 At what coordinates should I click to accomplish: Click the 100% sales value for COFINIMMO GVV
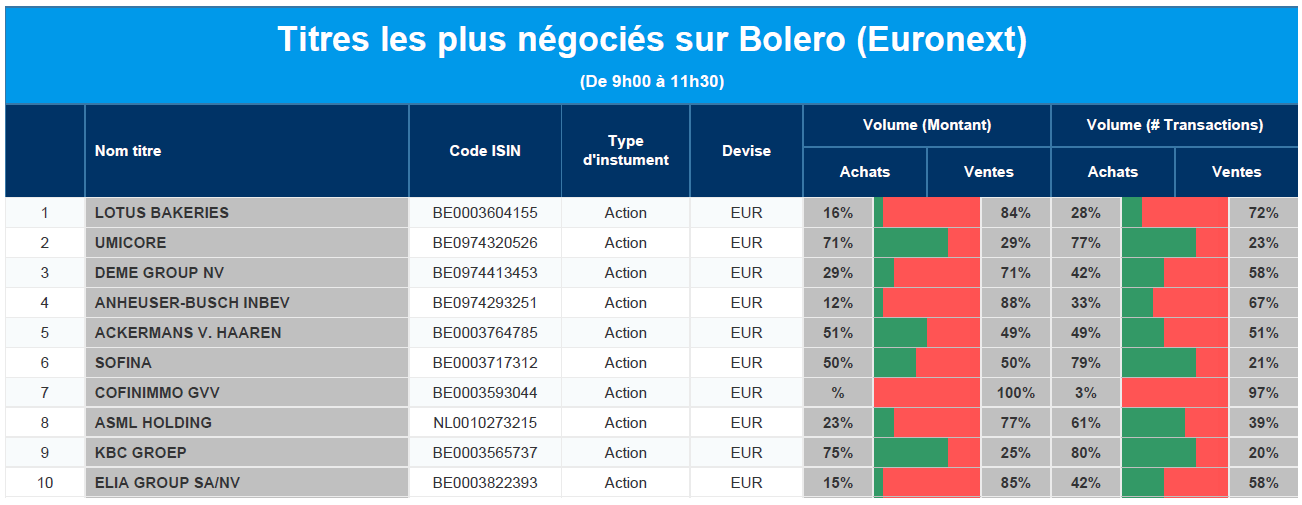pyautogui.click(x=1015, y=393)
